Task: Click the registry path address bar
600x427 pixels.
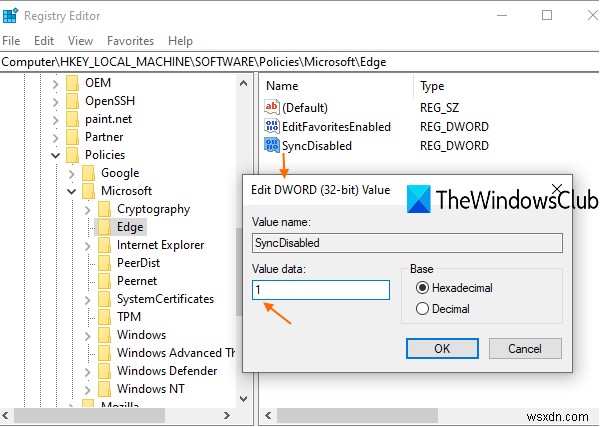Action: click(300, 62)
